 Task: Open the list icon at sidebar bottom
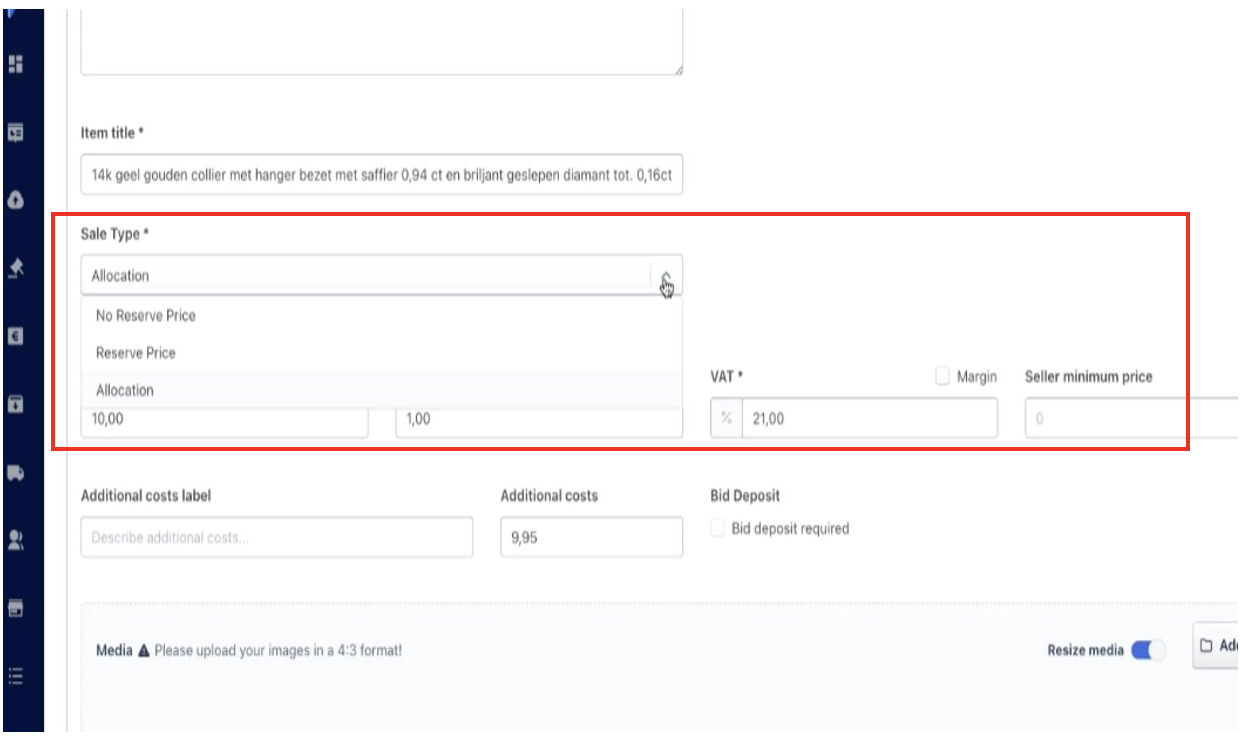[x=15, y=676]
